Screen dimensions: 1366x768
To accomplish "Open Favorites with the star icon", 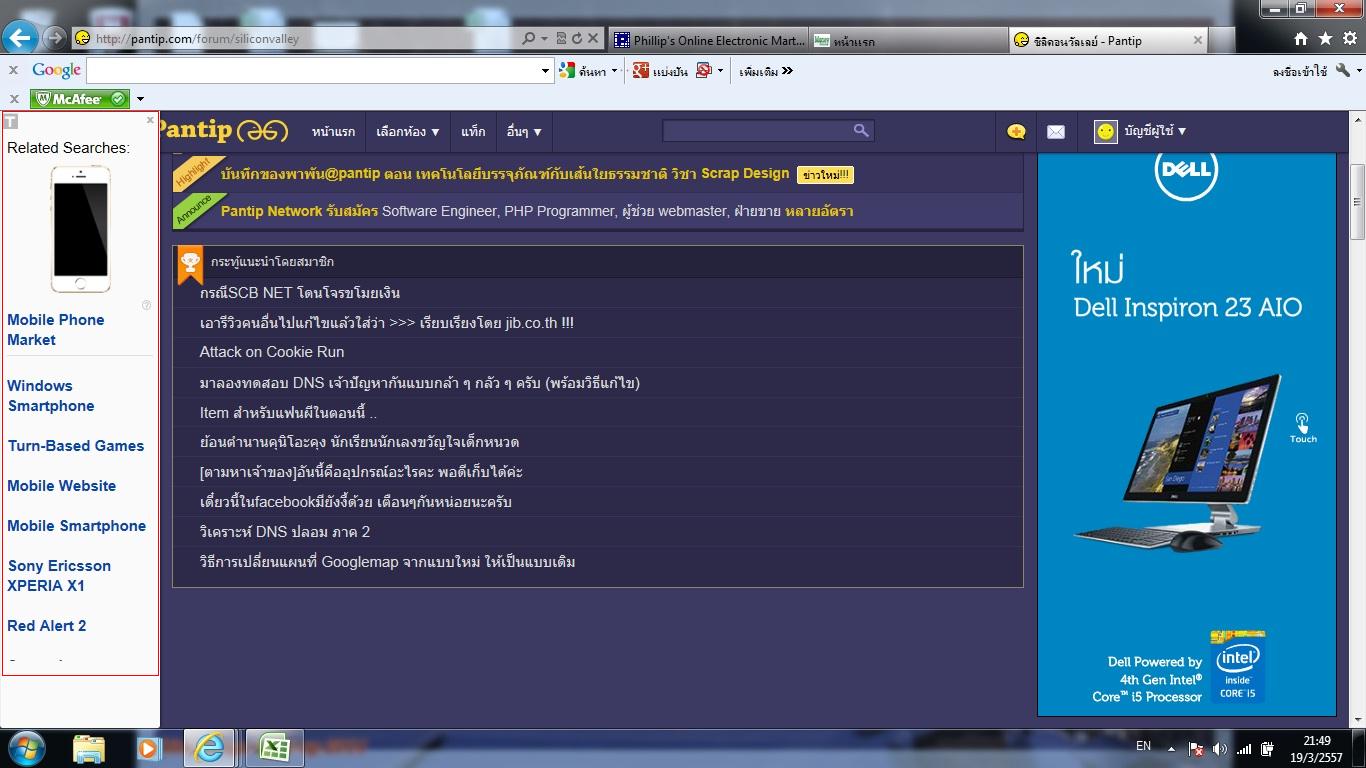I will pos(1325,38).
